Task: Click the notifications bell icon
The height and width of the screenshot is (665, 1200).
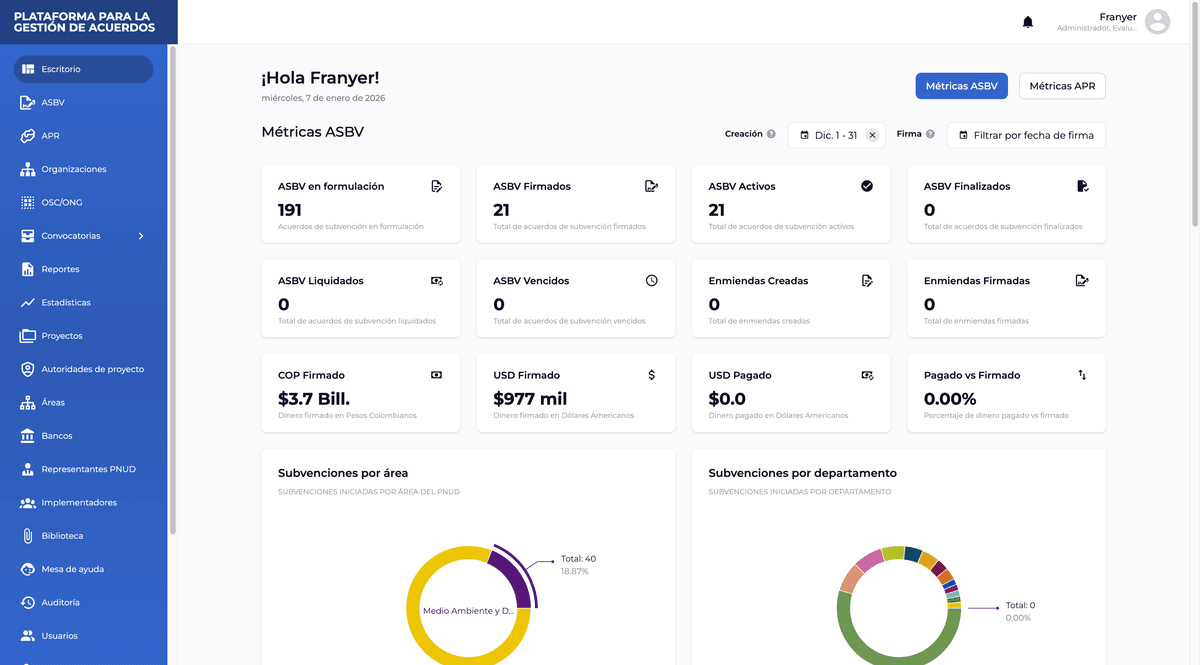Action: (1027, 22)
